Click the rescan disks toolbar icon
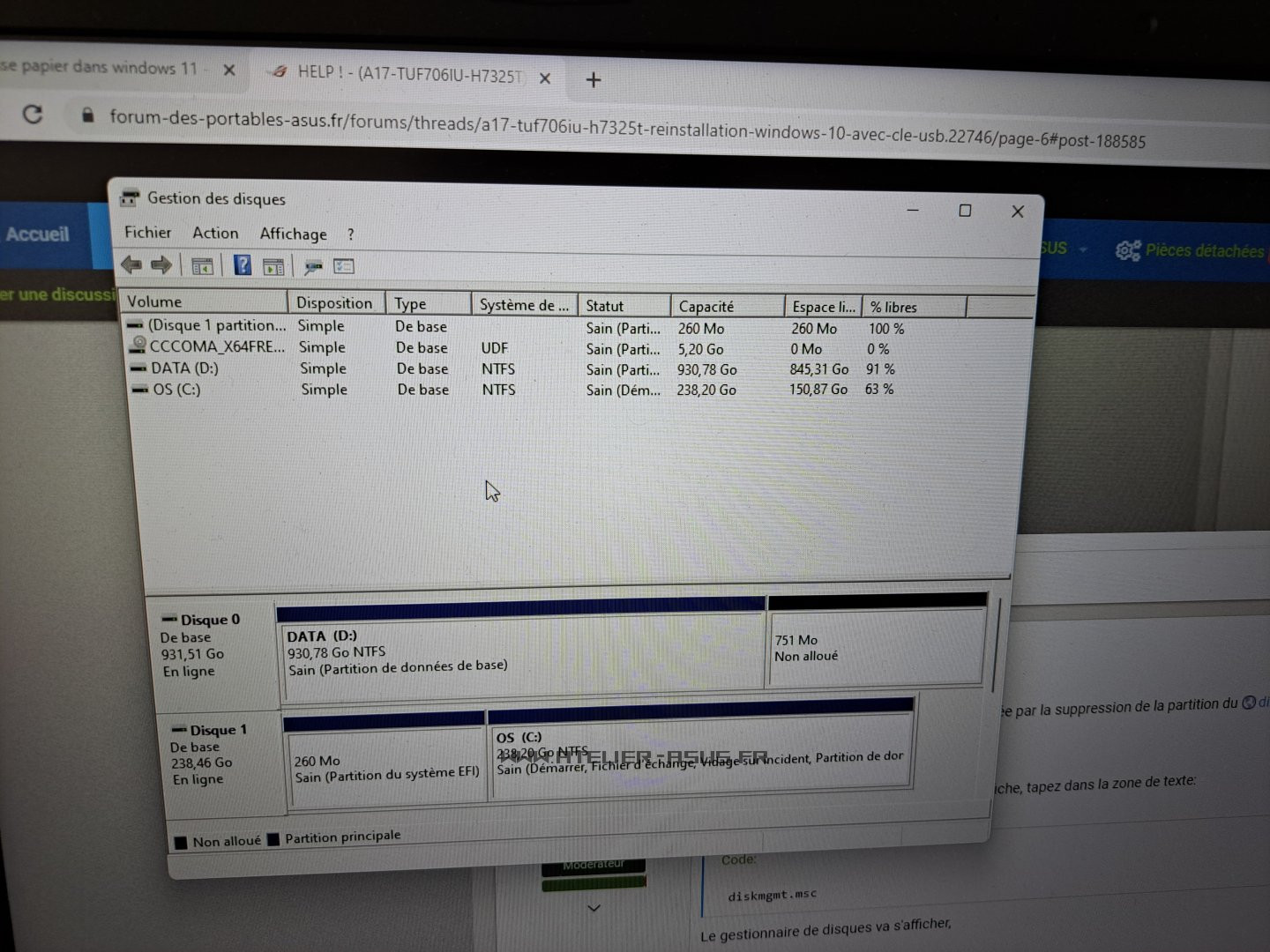Screen dimensions: 1270x952 (x=312, y=266)
